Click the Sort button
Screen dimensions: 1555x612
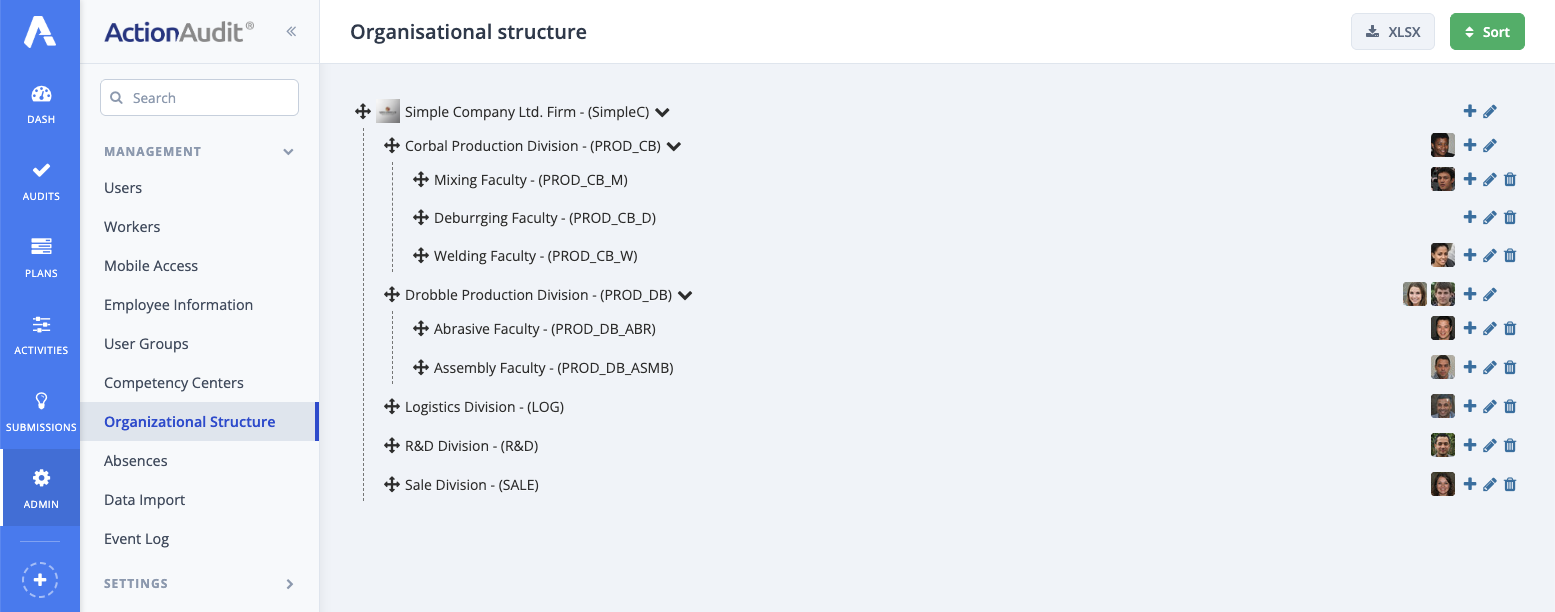[1487, 31]
